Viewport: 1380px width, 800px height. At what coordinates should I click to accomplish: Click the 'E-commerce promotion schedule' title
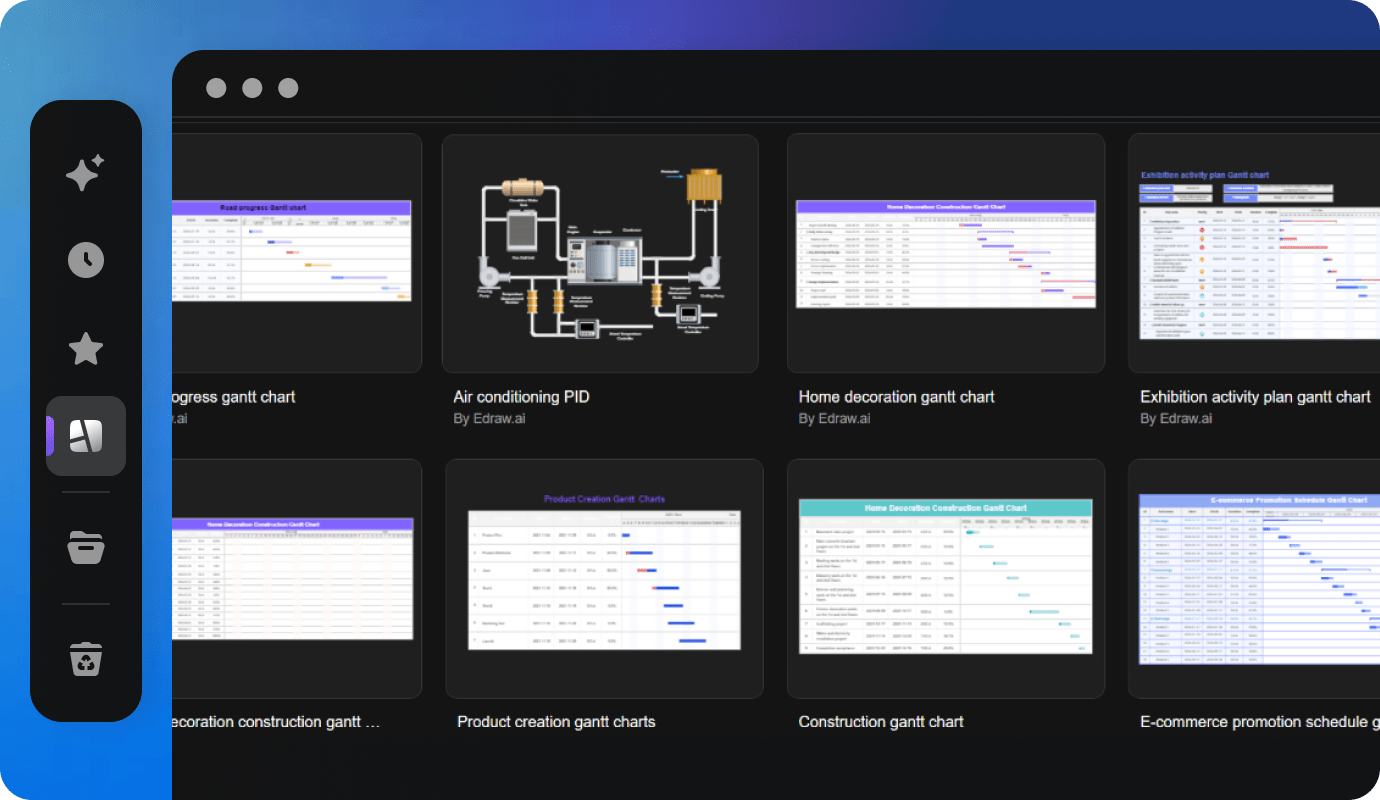(1260, 722)
